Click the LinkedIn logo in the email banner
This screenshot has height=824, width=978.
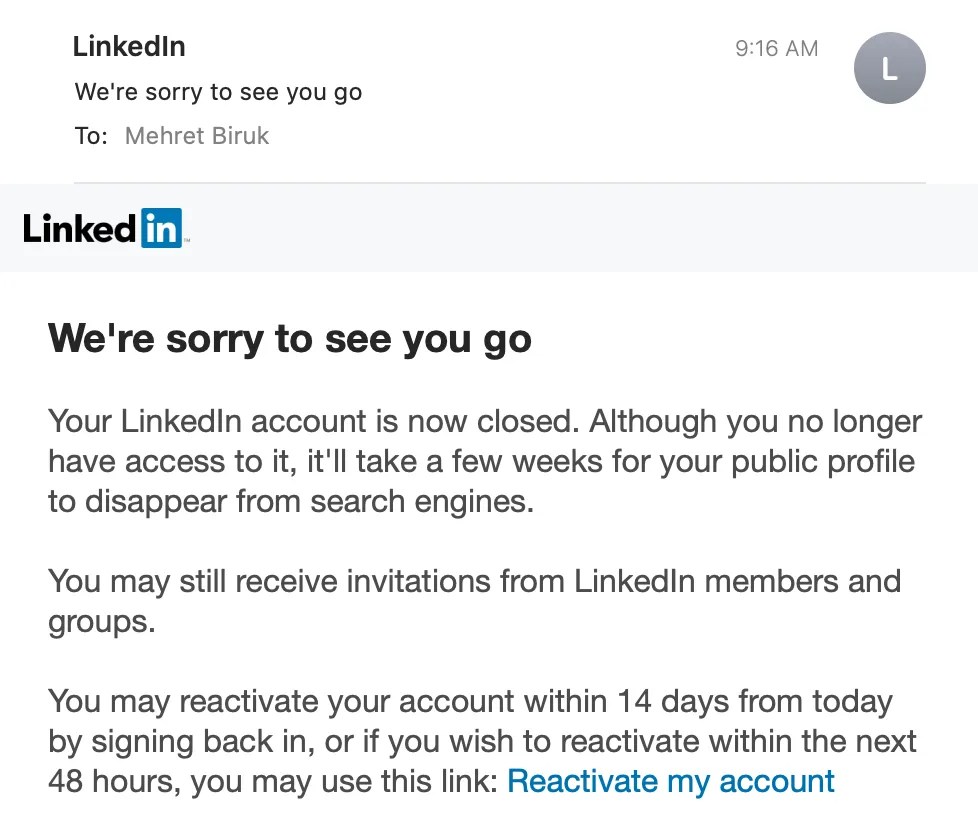(x=102, y=228)
